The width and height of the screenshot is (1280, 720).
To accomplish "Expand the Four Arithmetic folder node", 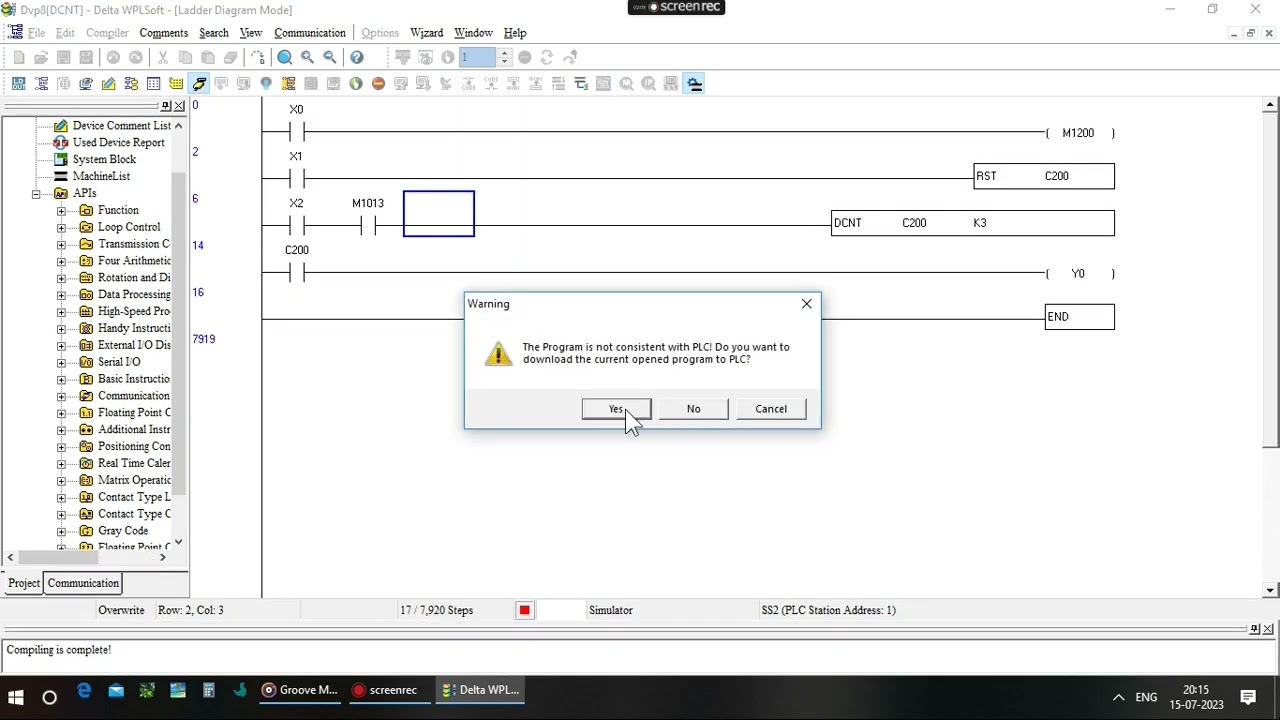I will [x=61, y=261].
